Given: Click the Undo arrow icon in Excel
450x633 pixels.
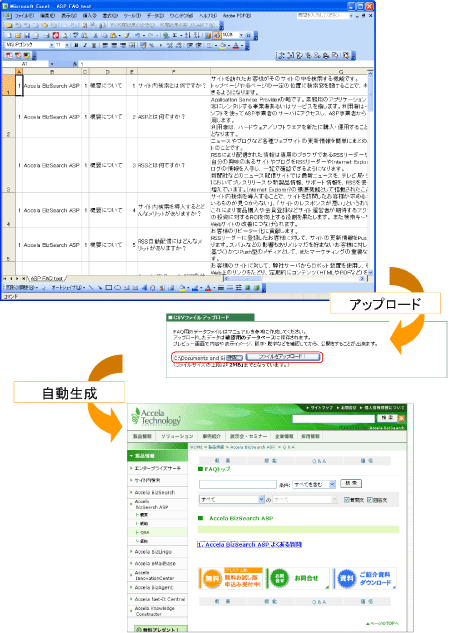Looking at the screenshot, I should [137, 36].
